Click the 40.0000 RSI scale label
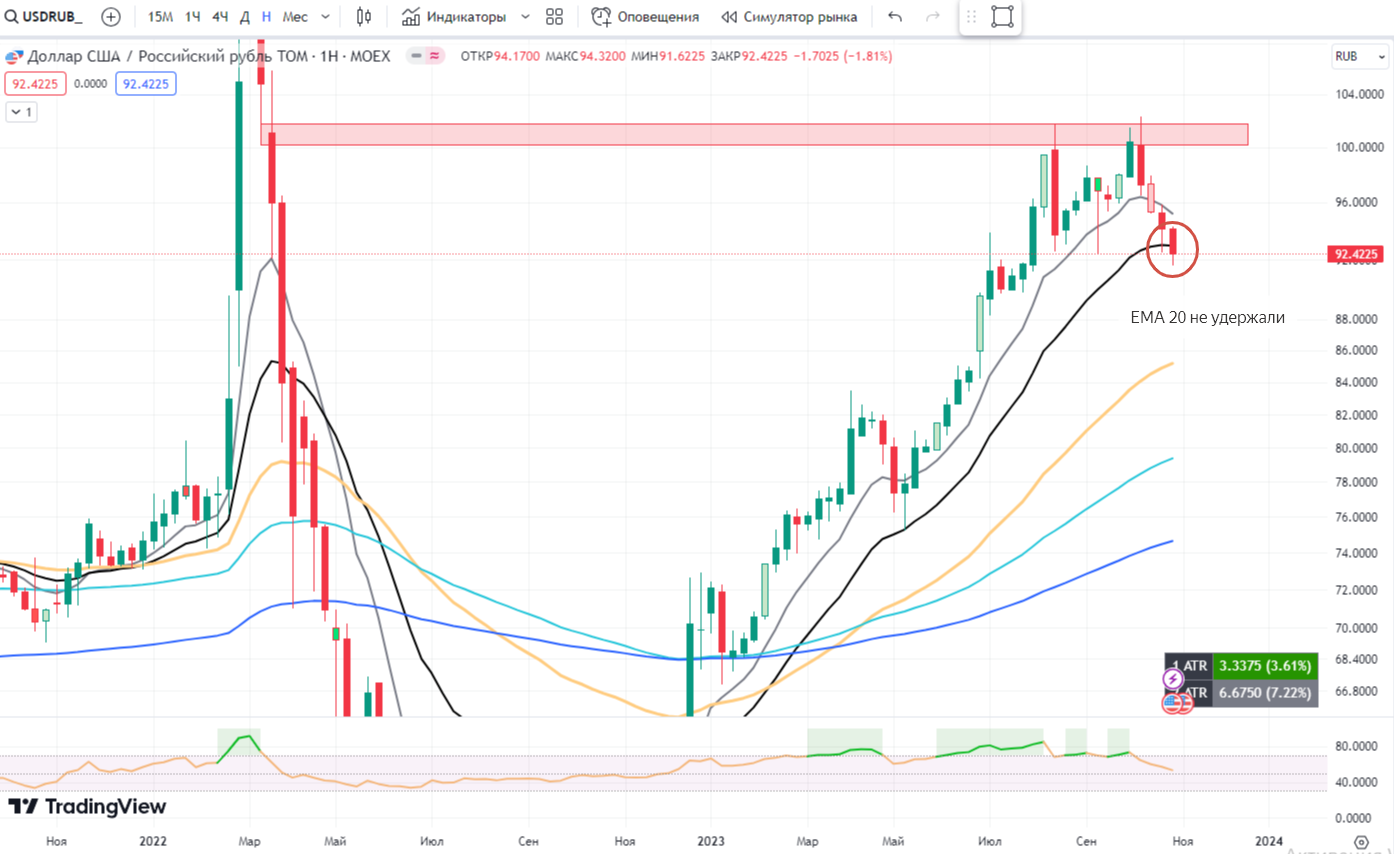This screenshot has width=1394, height=854. (1357, 782)
